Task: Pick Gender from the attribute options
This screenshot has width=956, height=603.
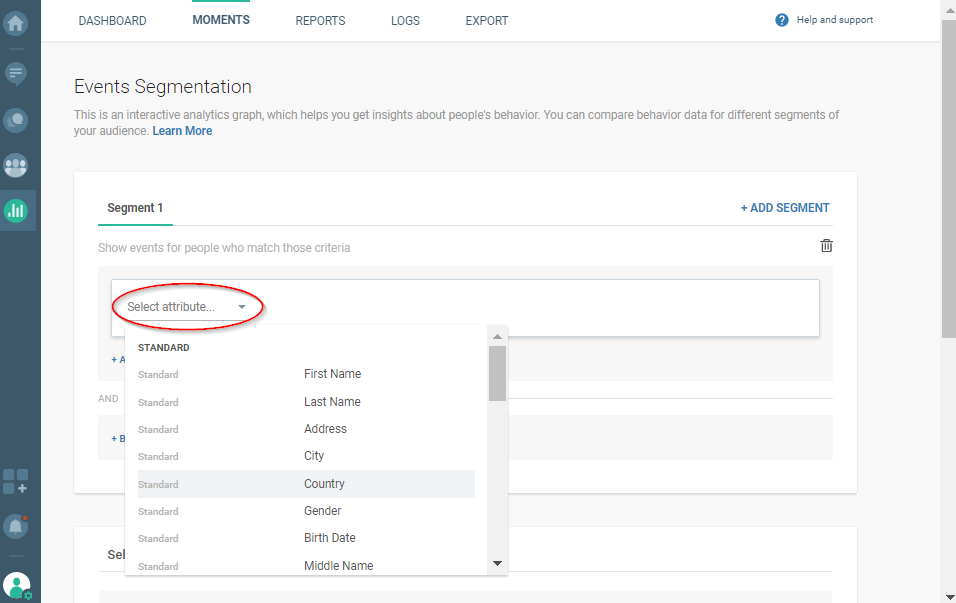Action: 322,510
